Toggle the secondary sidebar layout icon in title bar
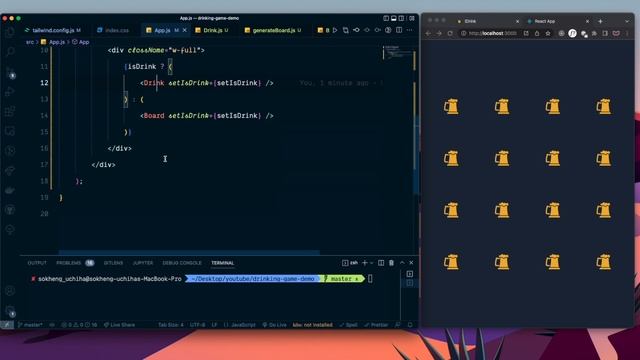The height and width of the screenshot is (360, 640). click(401, 18)
